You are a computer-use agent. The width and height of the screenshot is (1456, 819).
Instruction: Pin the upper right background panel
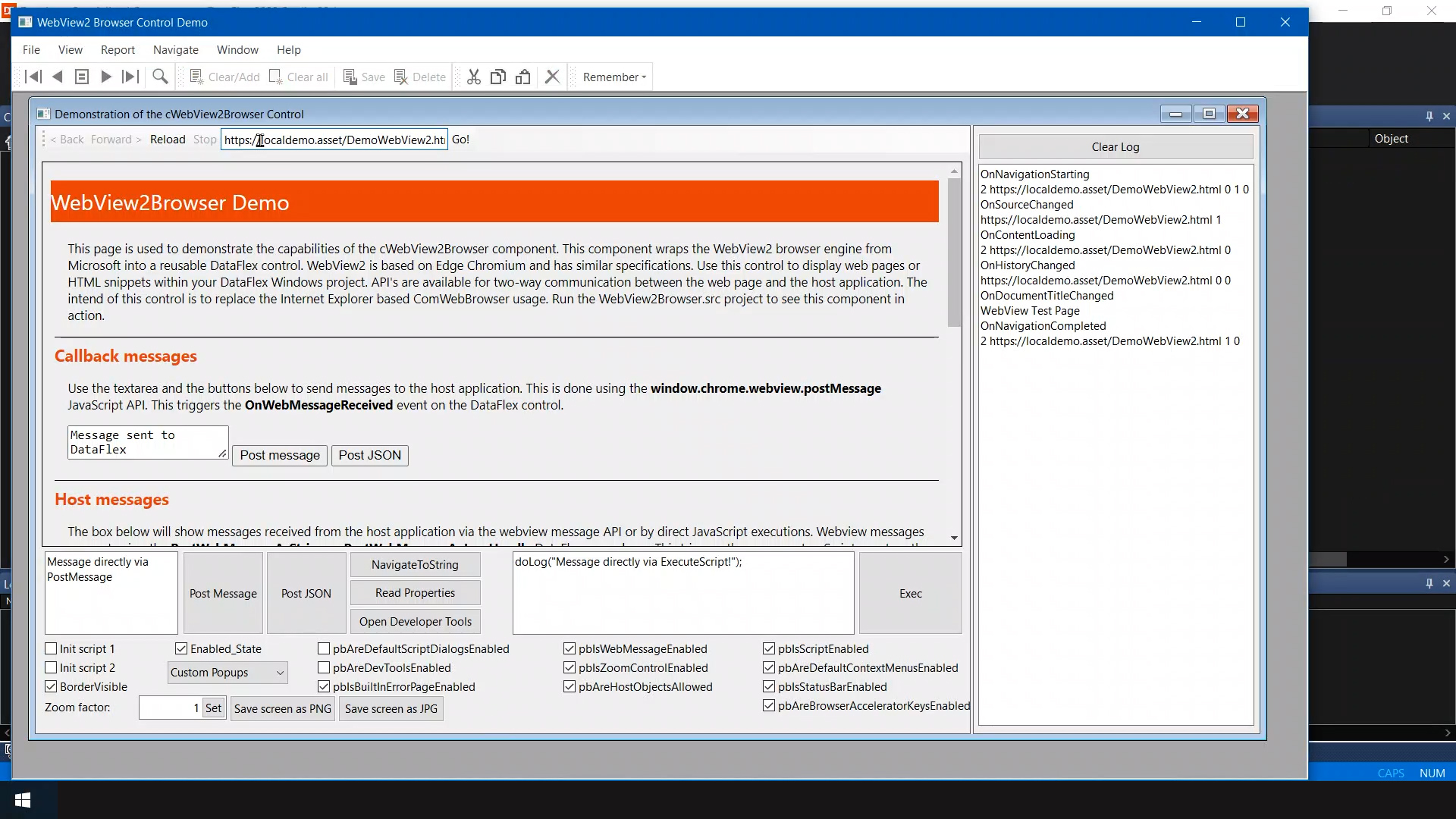pos(1429,116)
